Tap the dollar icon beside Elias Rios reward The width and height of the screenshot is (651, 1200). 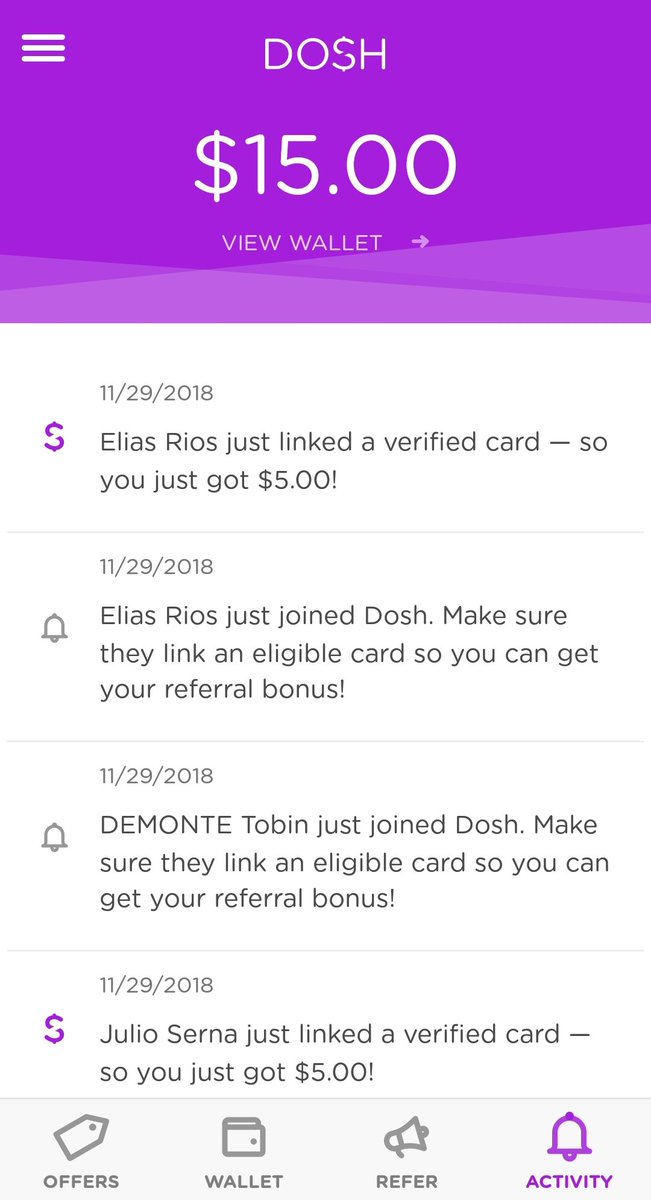pos(54,437)
